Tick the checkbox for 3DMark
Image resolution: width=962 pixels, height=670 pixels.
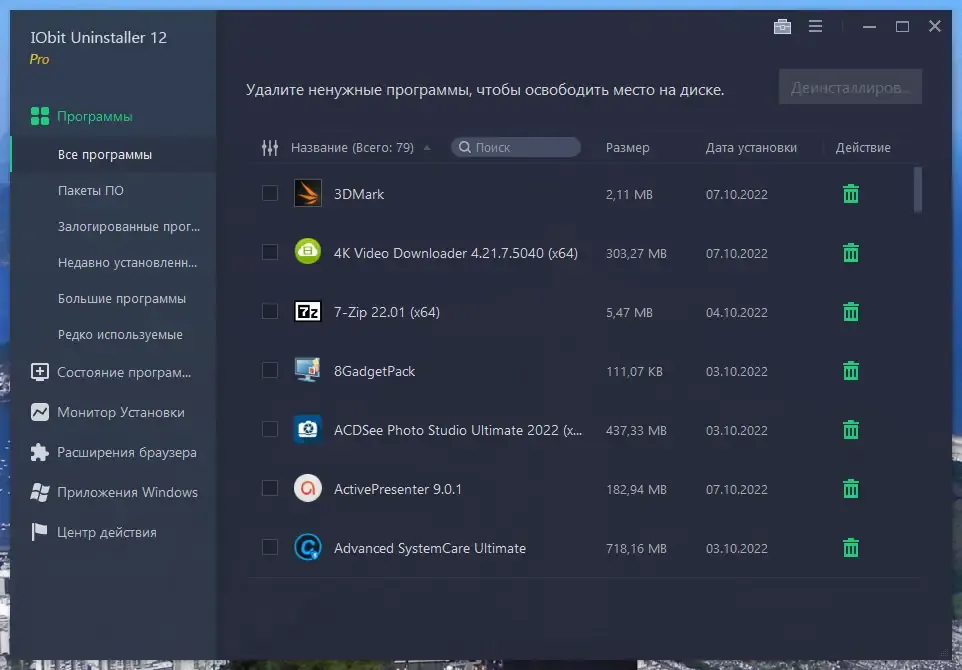coord(270,193)
